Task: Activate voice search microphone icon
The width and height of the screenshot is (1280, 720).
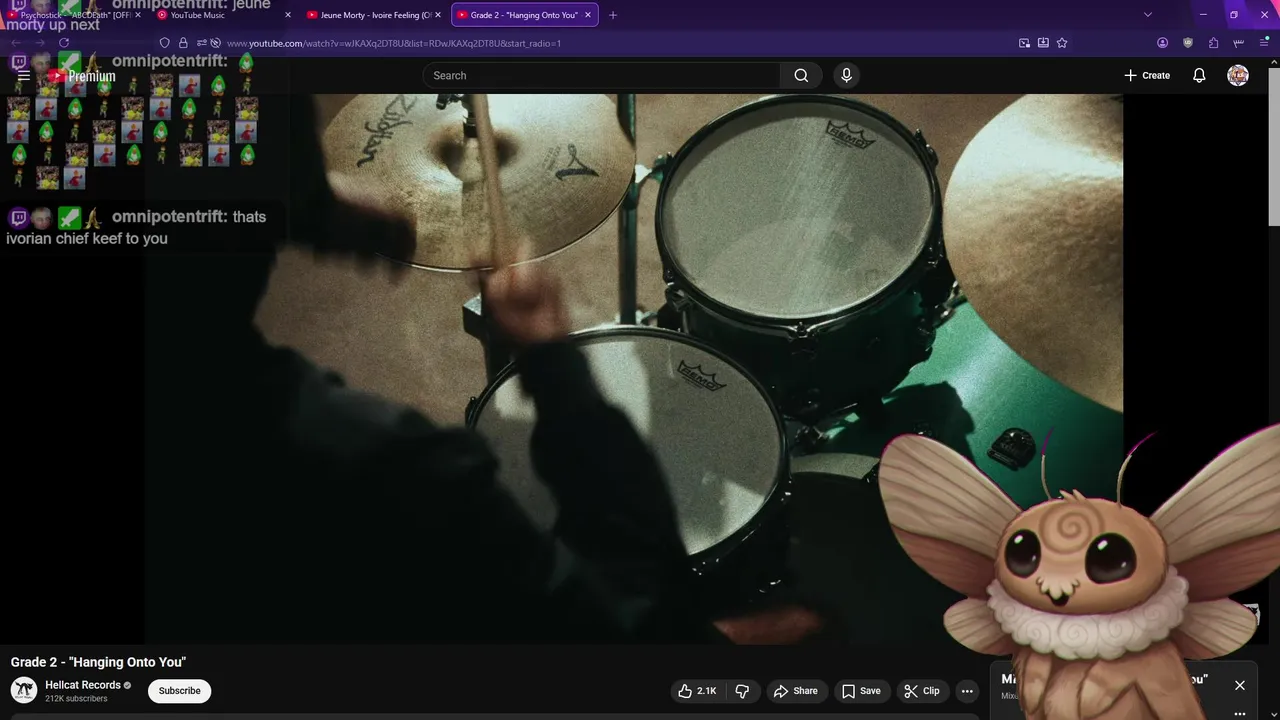Action: coord(846,75)
